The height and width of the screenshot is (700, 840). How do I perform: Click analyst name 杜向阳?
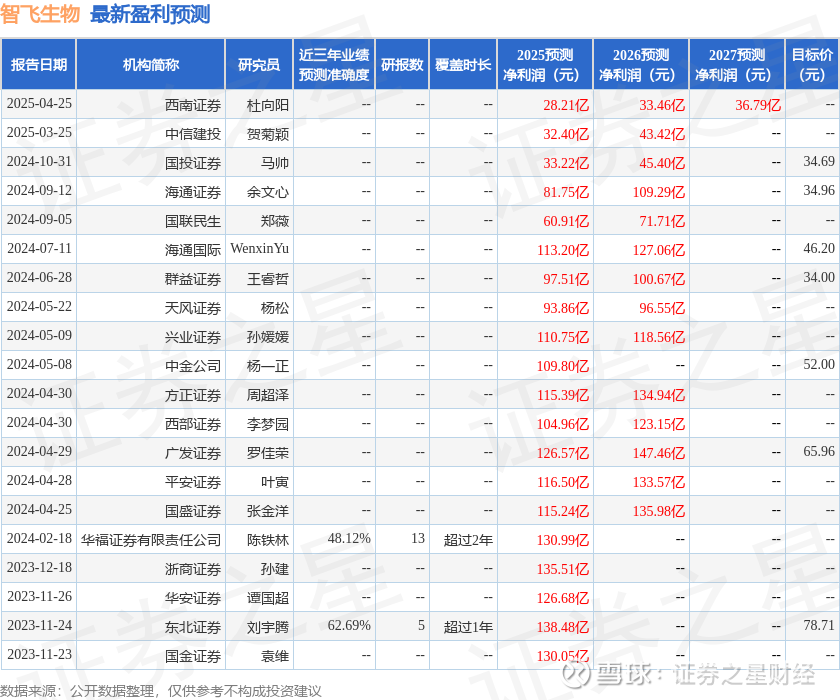tap(267, 105)
